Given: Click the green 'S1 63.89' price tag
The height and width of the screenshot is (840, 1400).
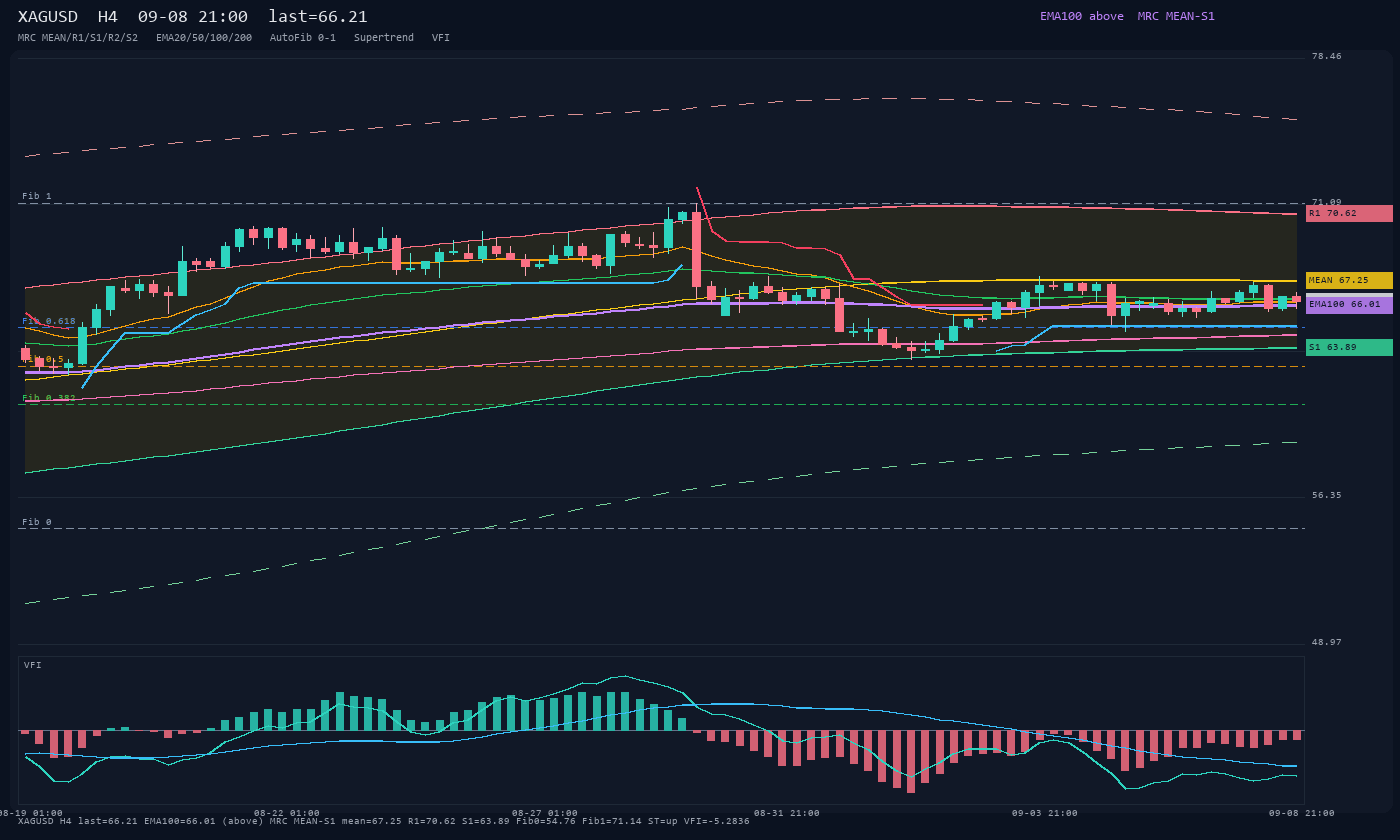Looking at the screenshot, I should 1349,347.
